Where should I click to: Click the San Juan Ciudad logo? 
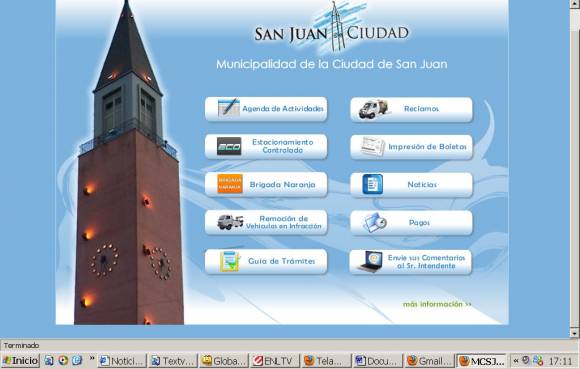[331, 28]
